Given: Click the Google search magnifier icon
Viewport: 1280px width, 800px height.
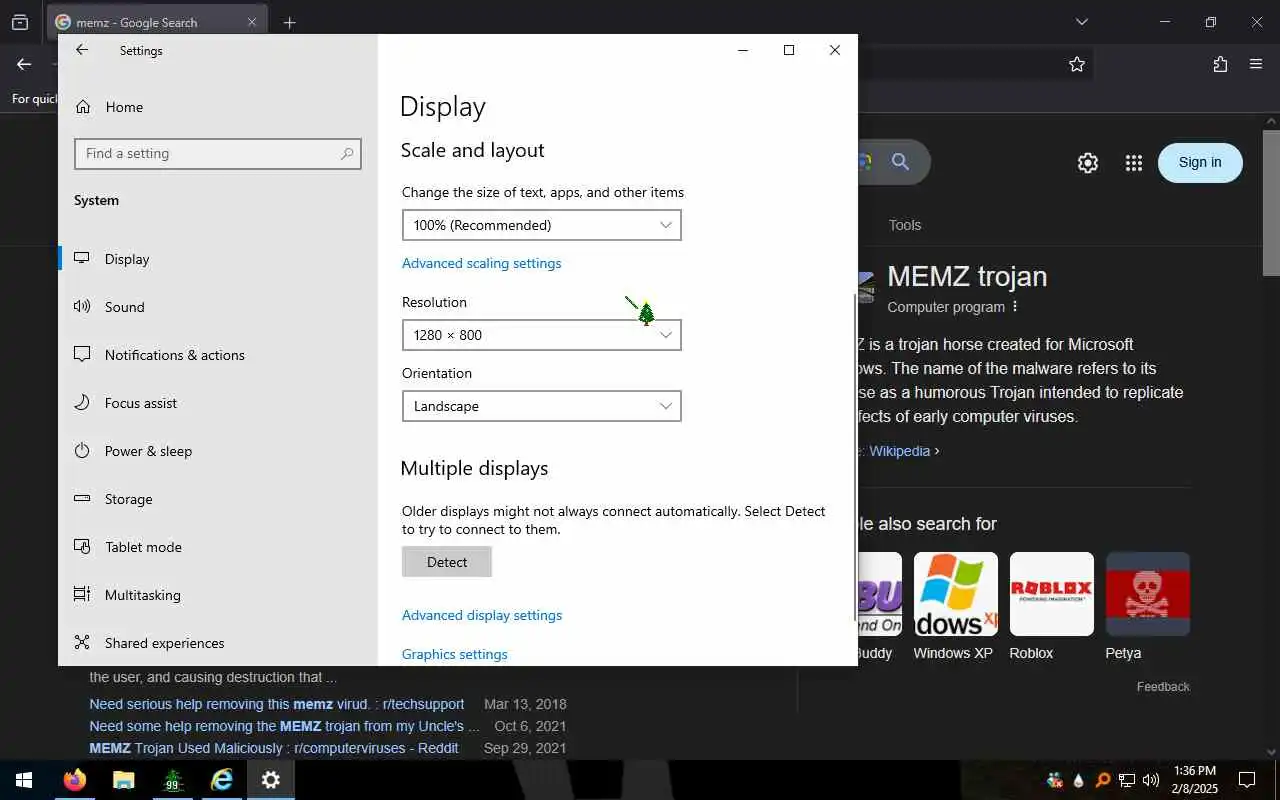Looking at the screenshot, I should click(x=900, y=162).
